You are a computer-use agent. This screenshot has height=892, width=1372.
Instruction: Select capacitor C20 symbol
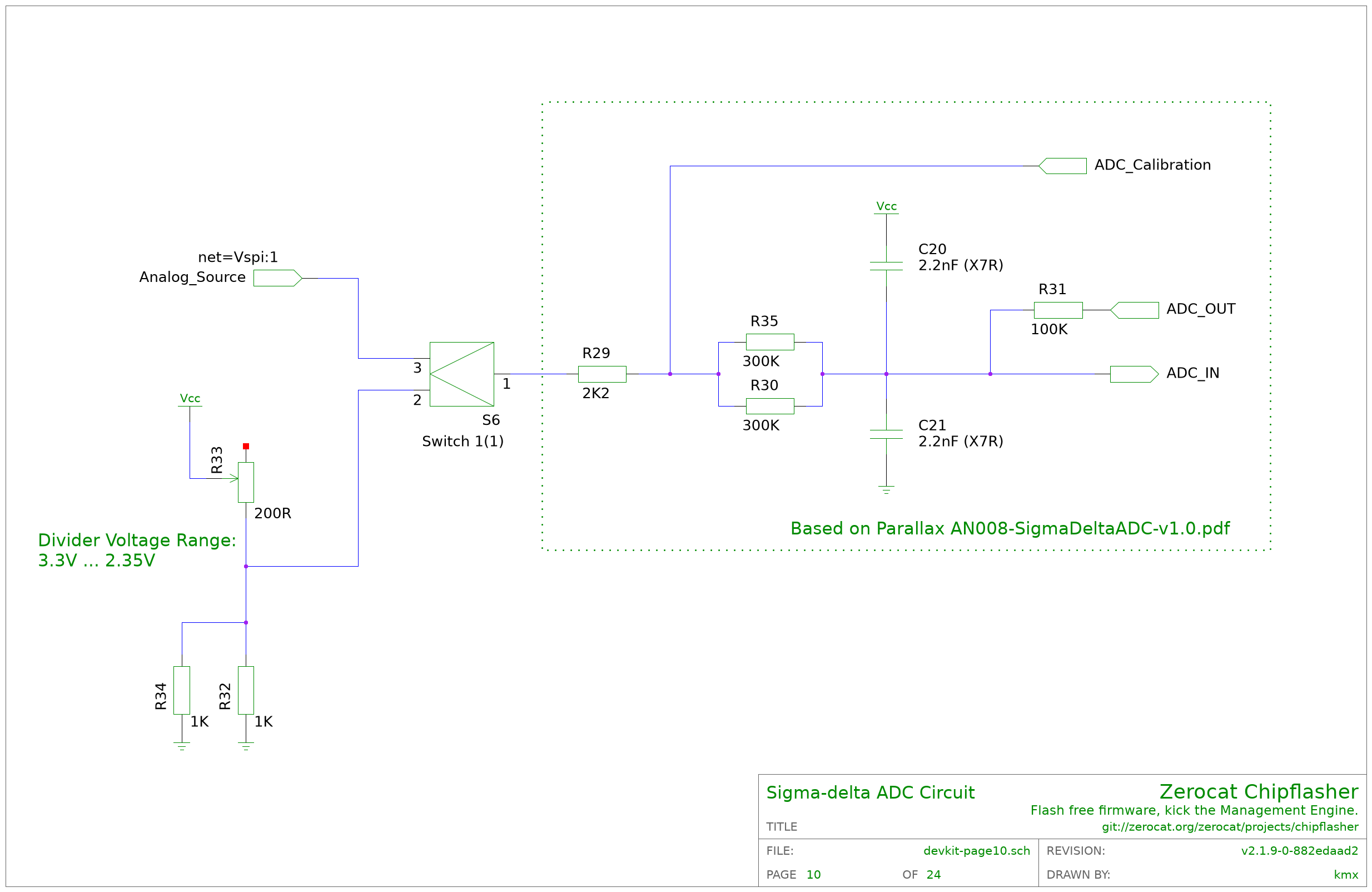tap(886, 266)
